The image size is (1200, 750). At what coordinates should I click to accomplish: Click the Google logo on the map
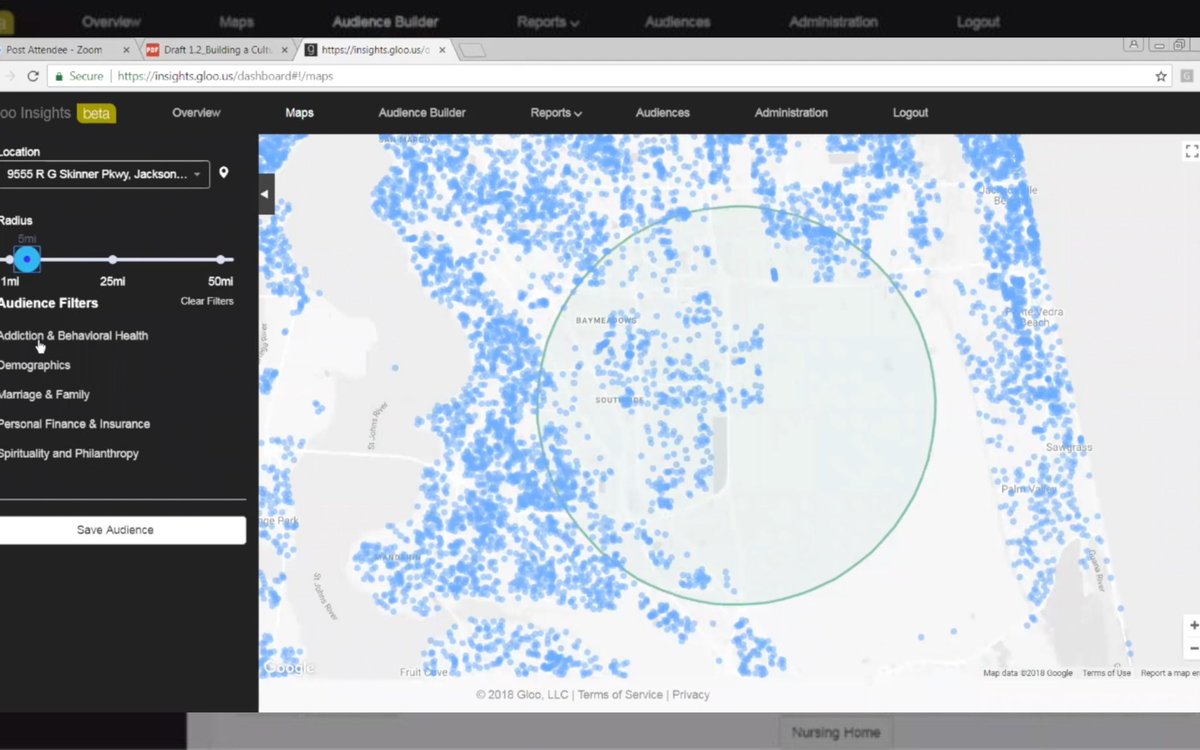click(x=289, y=668)
